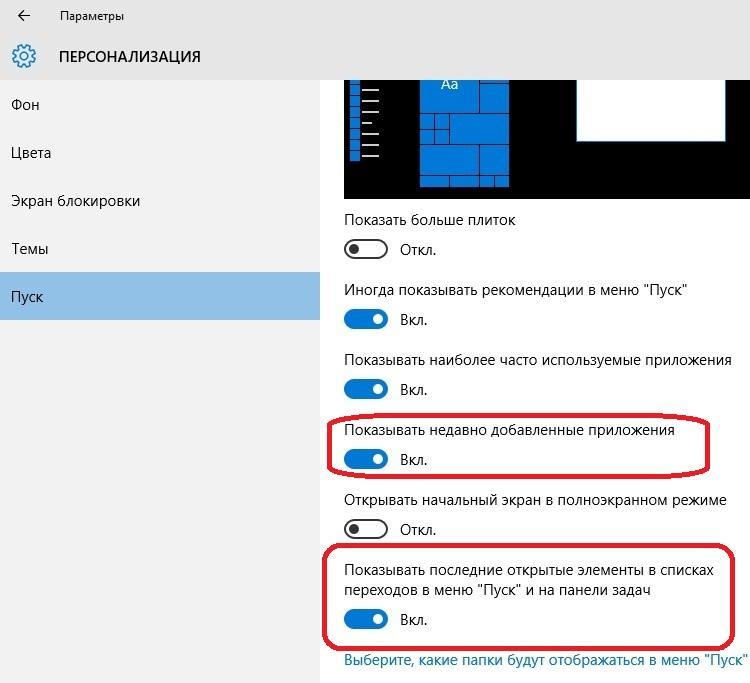The width and height of the screenshot is (750, 683).
Task: Click the back arrow icon
Action: coord(23,16)
